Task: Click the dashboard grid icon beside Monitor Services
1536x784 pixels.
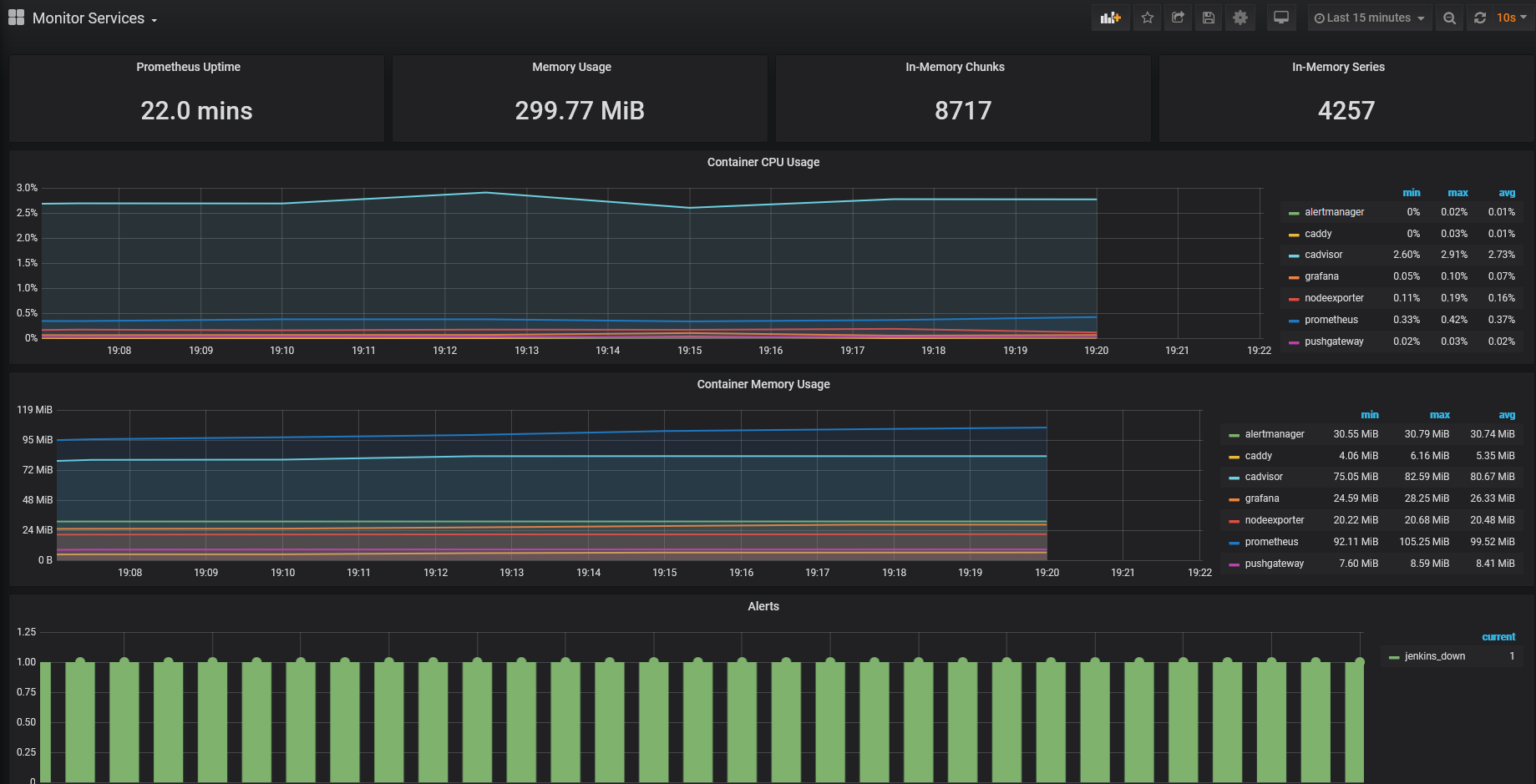Action: tap(16, 18)
